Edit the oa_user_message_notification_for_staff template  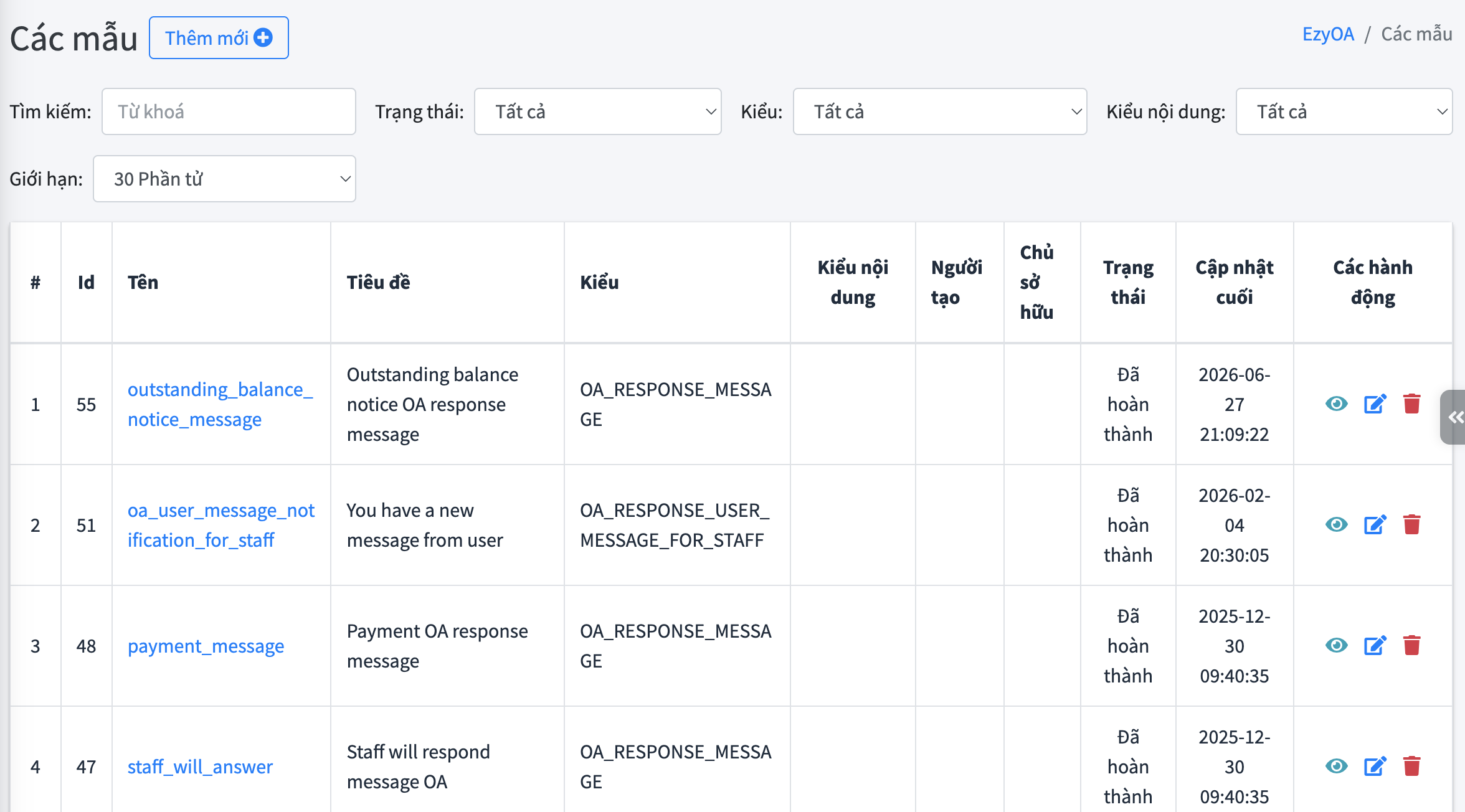pos(1375,525)
